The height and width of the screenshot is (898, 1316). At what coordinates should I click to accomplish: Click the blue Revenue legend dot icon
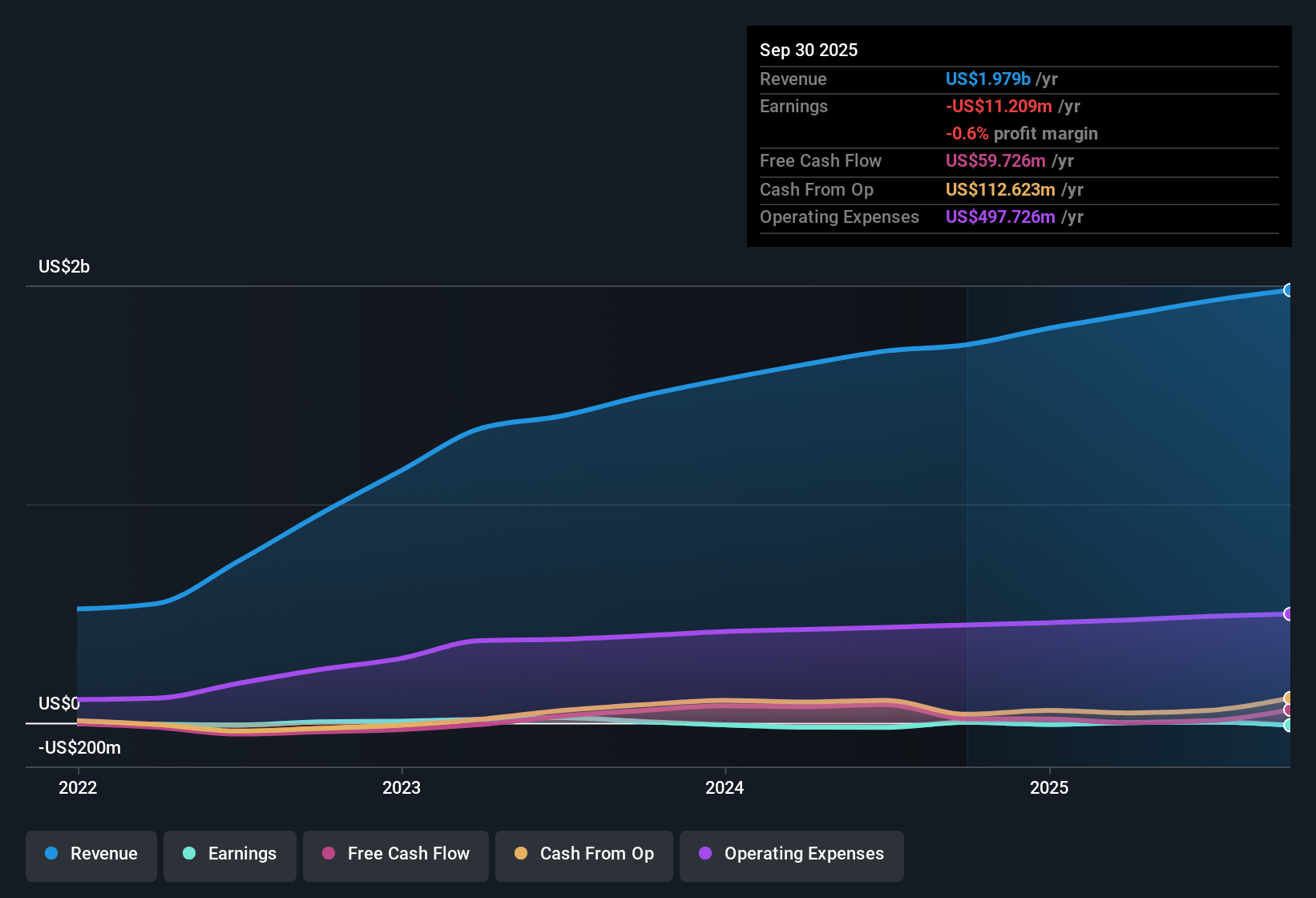coord(50,854)
